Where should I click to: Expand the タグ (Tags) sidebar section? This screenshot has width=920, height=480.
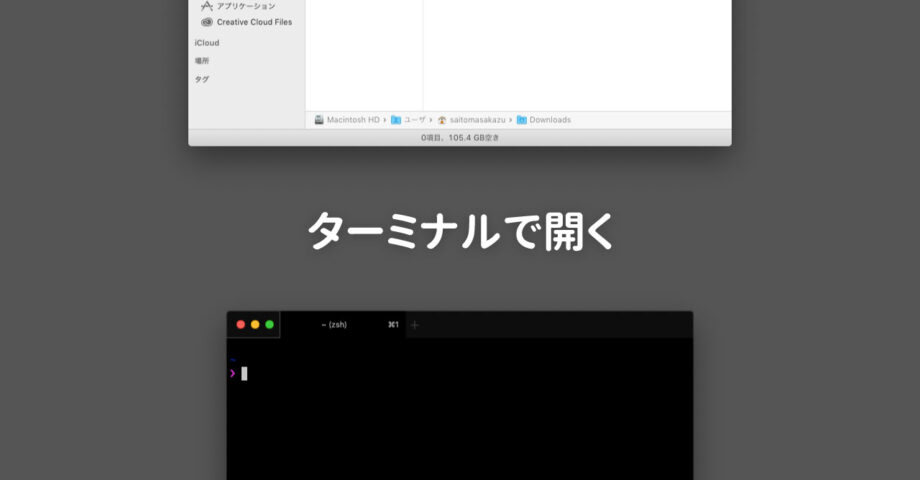click(202, 79)
